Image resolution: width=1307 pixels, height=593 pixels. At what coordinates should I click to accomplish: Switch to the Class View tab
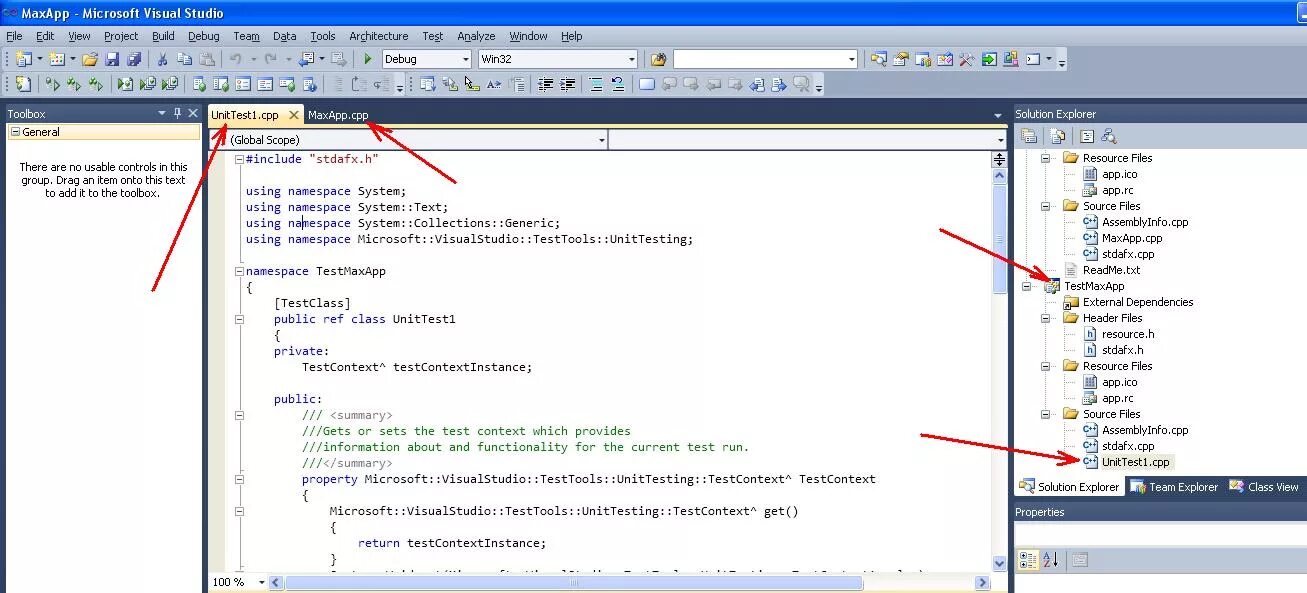coord(1264,487)
